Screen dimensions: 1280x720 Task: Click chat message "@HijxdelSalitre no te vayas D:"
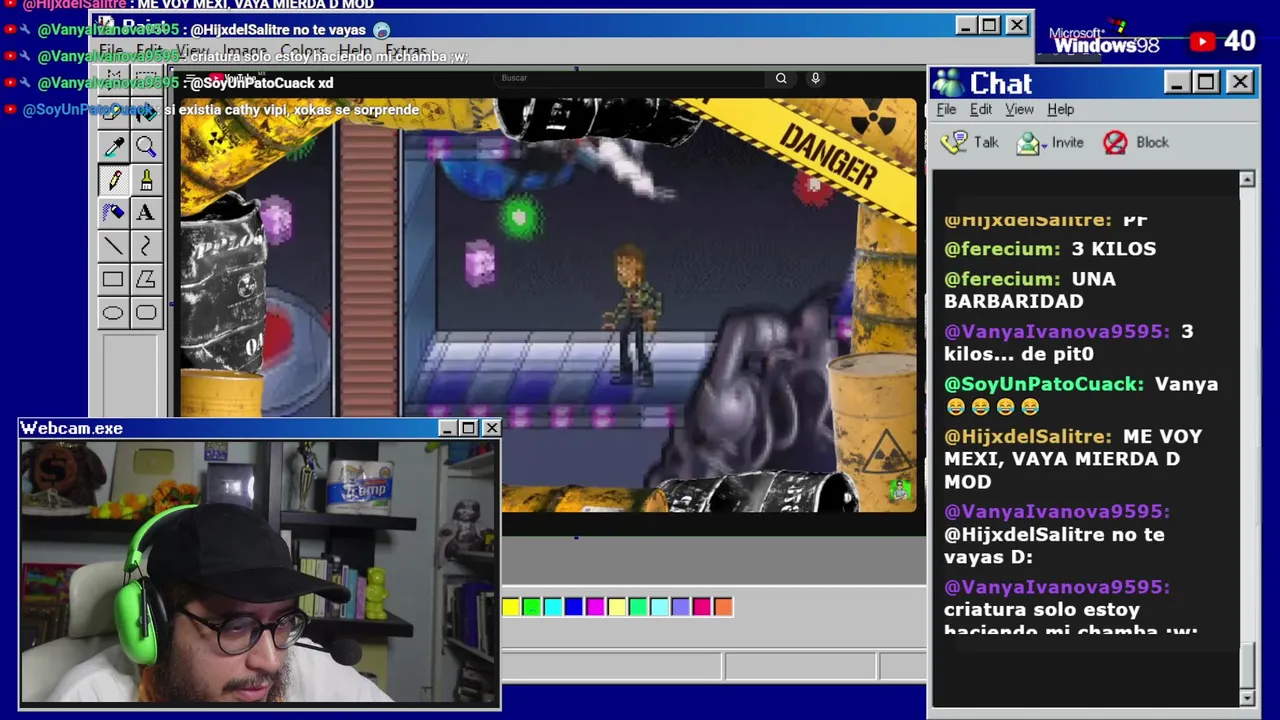point(1054,545)
